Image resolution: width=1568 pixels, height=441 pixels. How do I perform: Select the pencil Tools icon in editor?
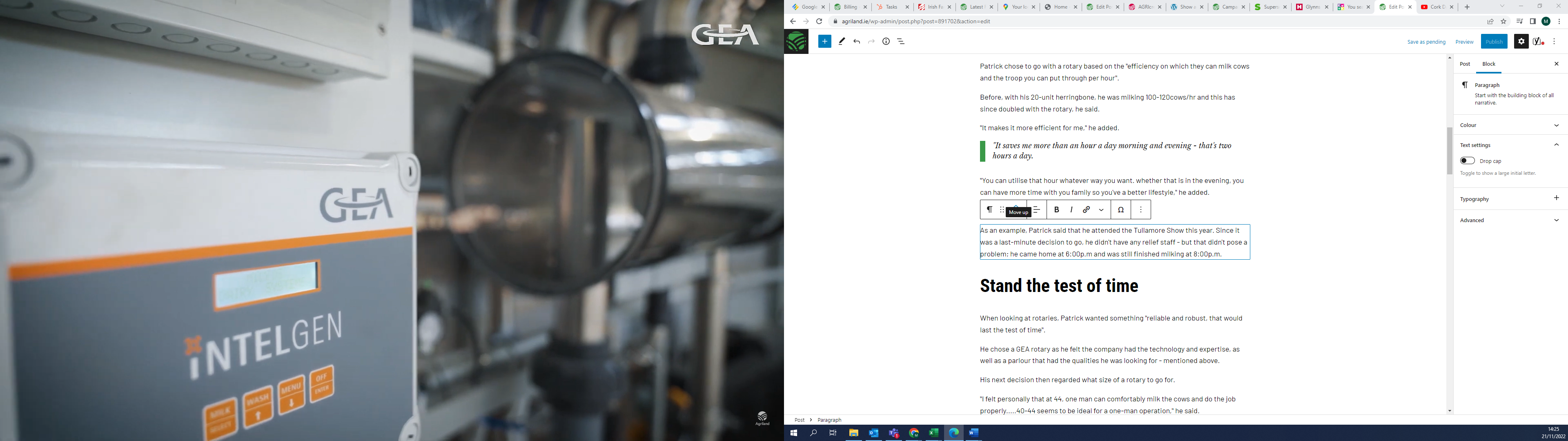coord(842,41)
